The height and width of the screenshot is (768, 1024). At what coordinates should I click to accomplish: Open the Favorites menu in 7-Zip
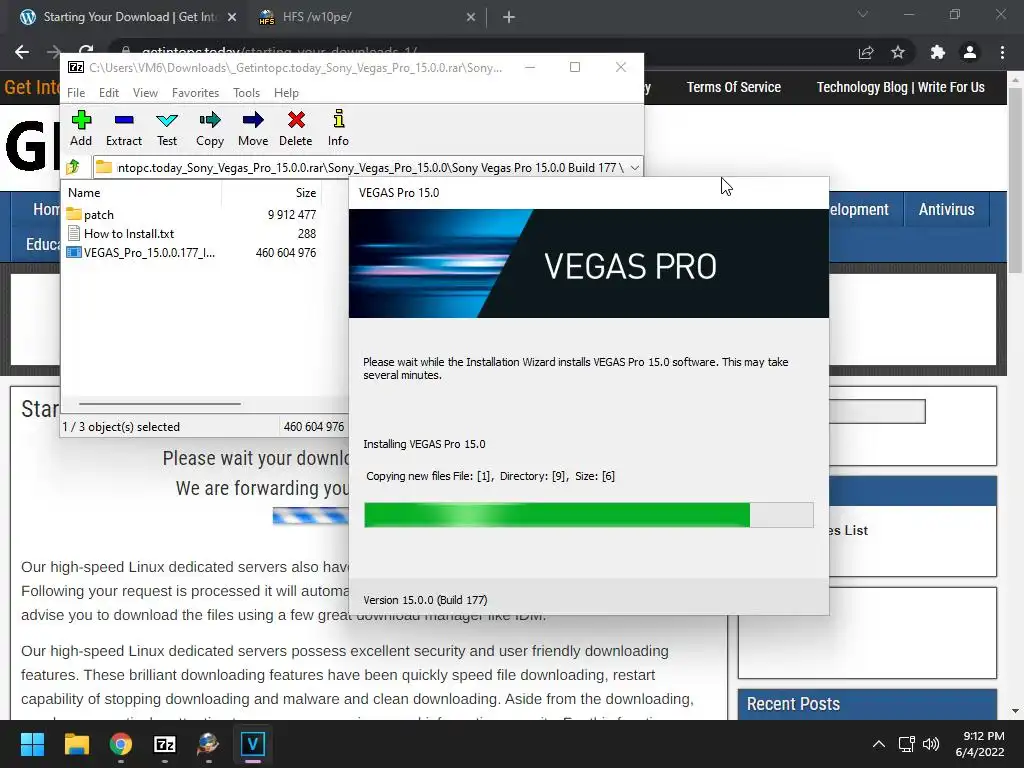195,93
